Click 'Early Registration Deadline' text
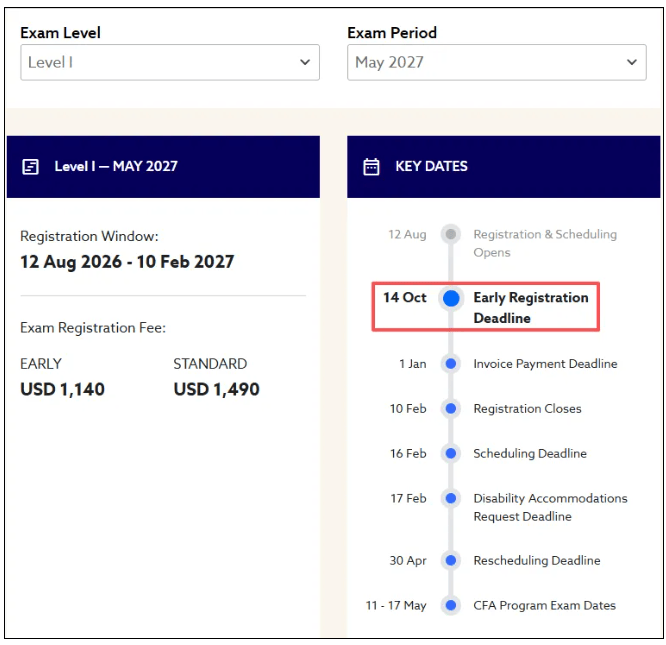 coord(531,308)
